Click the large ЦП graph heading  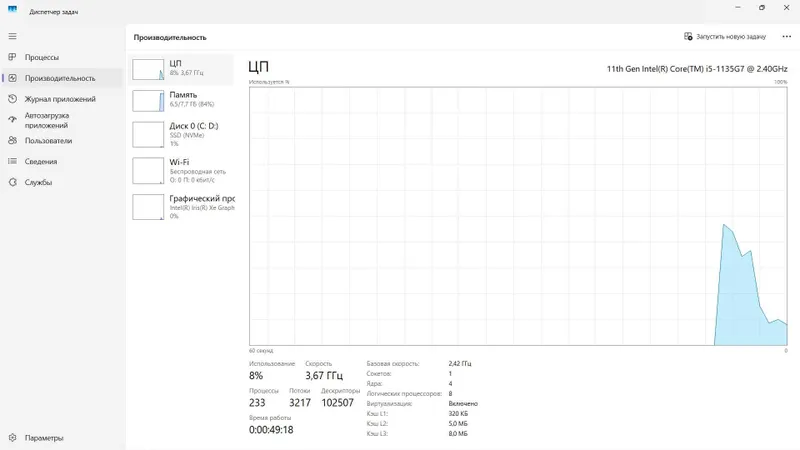(x=259, y=67)
